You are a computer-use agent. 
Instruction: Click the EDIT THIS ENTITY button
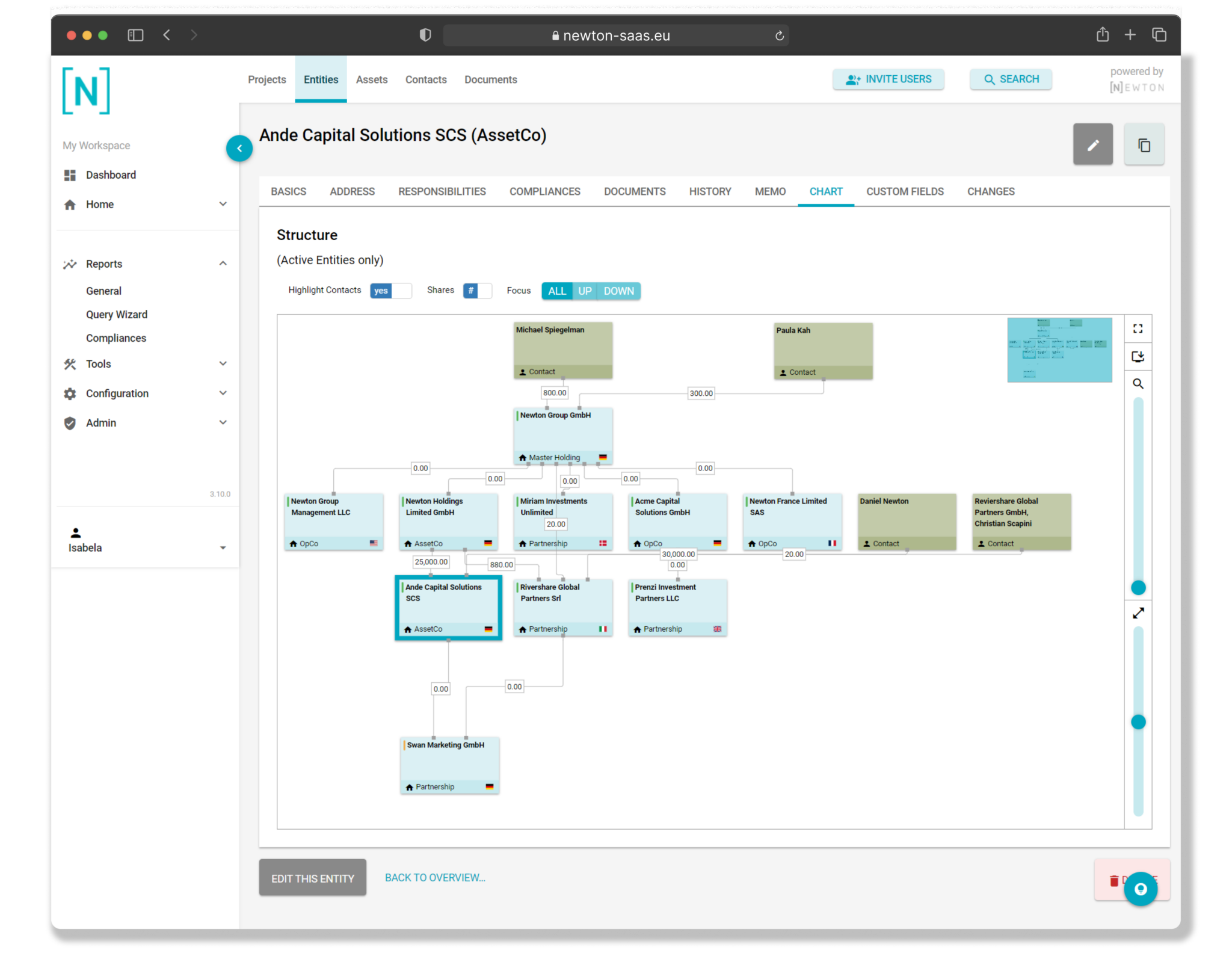tap(314, 878)
